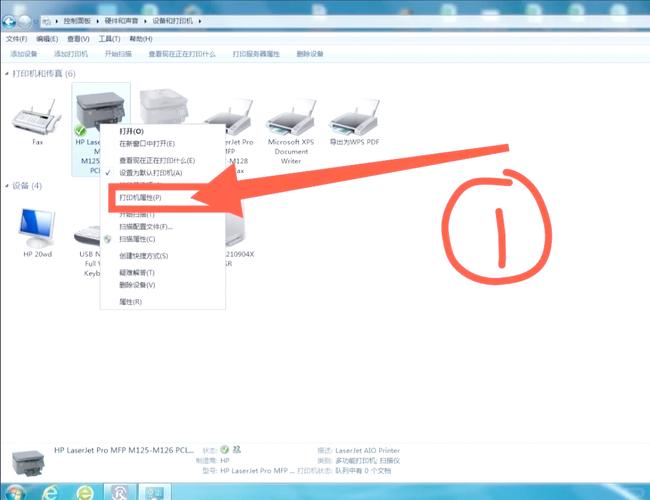Click the back navigation arrow
Image resolution: width=650 pixels, height=500 pixels.
(x=10, y=20)
